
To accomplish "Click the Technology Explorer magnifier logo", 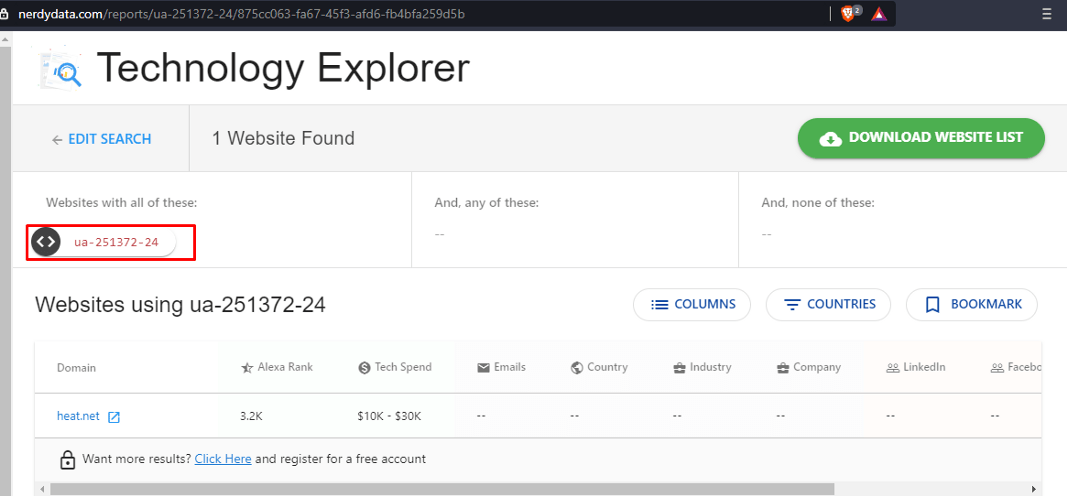I will click(62, 69).
